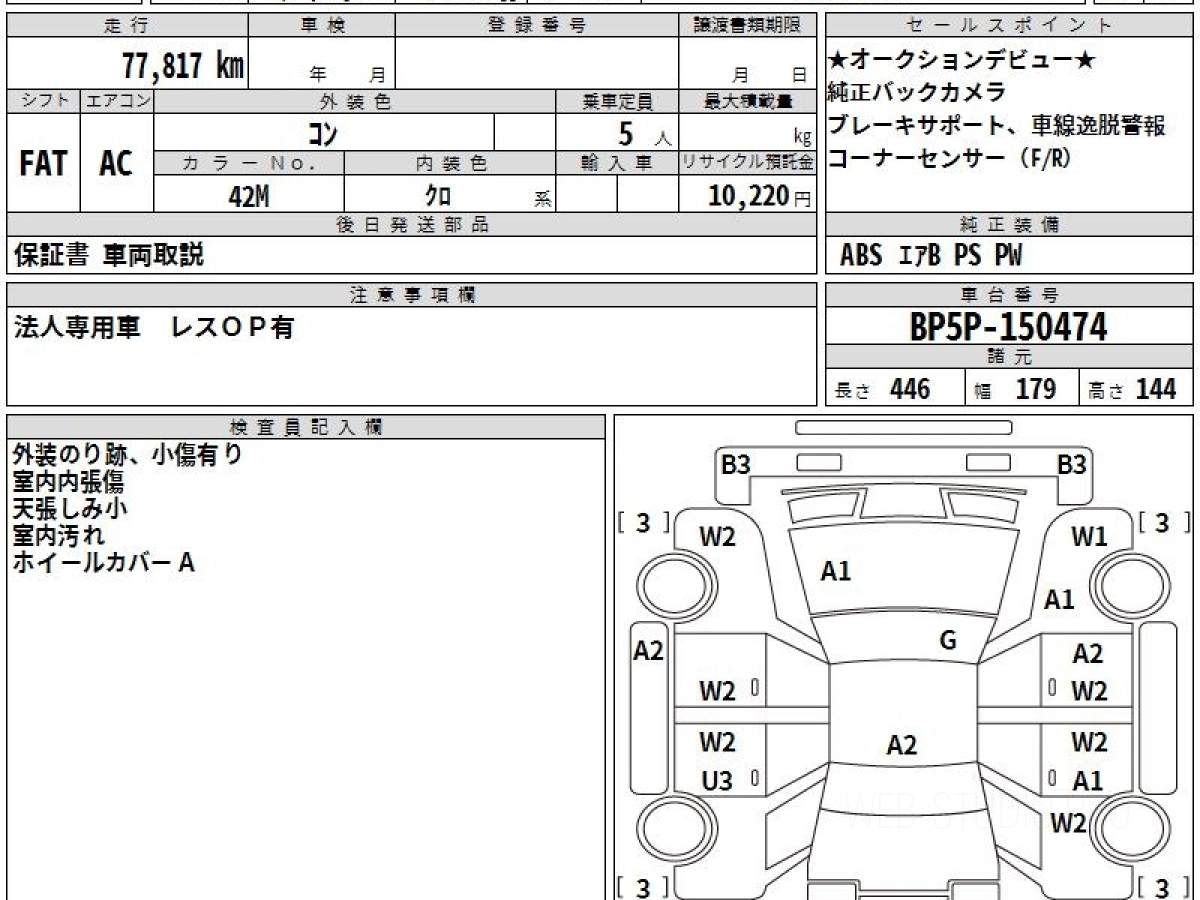The image size is (1200, 900).
Task: Click the W1 mark on the front fender
Action: point(1089,537)
